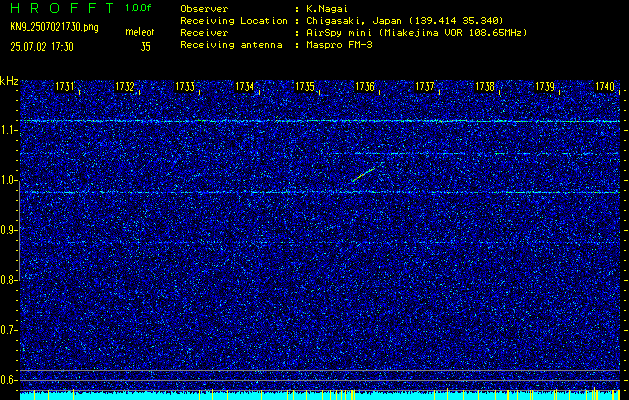This screenshot has height=400, width=629.
Task: Click the 1735 time marker
Action: point(305,86)
